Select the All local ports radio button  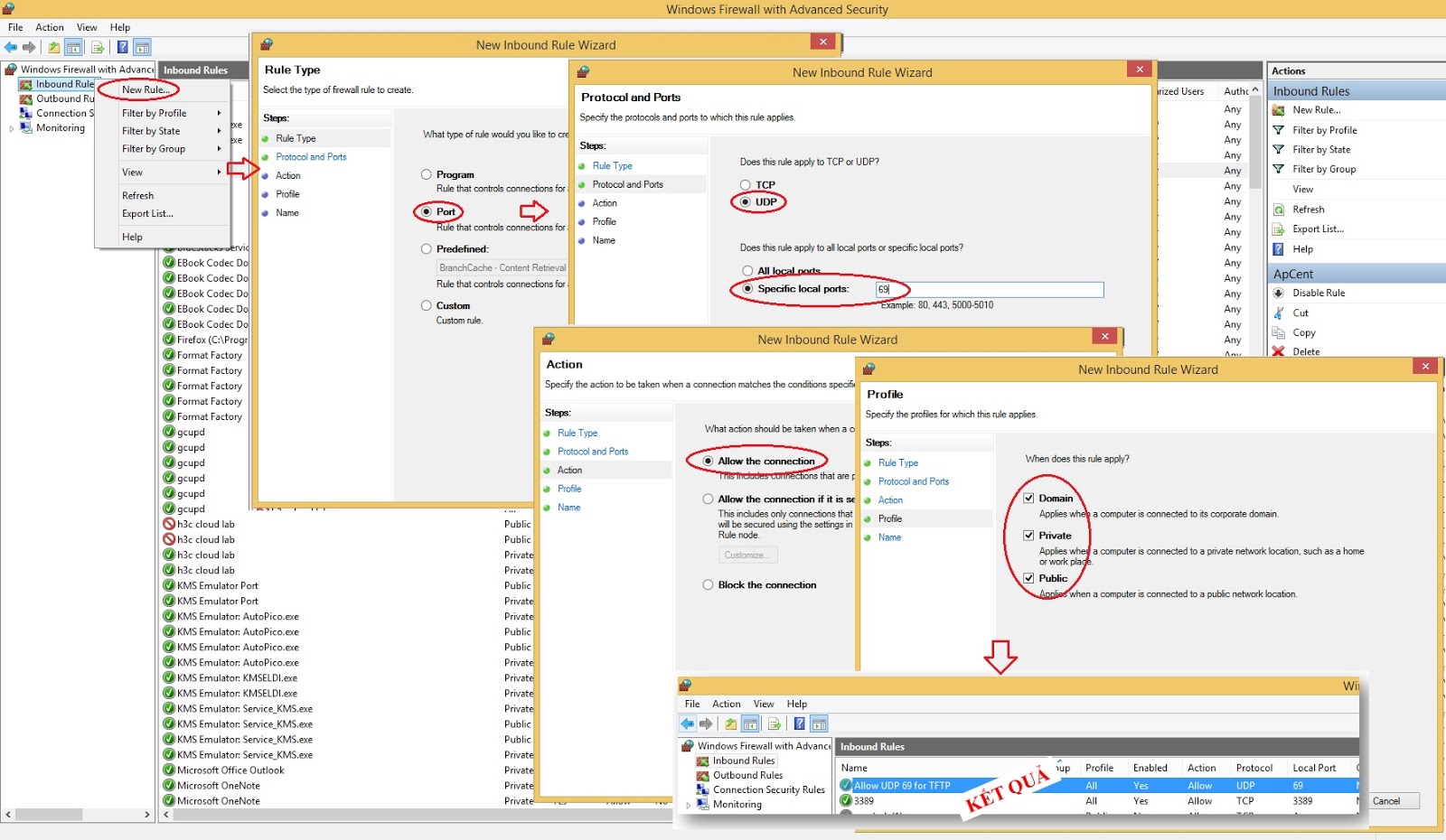[x=747, y=271]
